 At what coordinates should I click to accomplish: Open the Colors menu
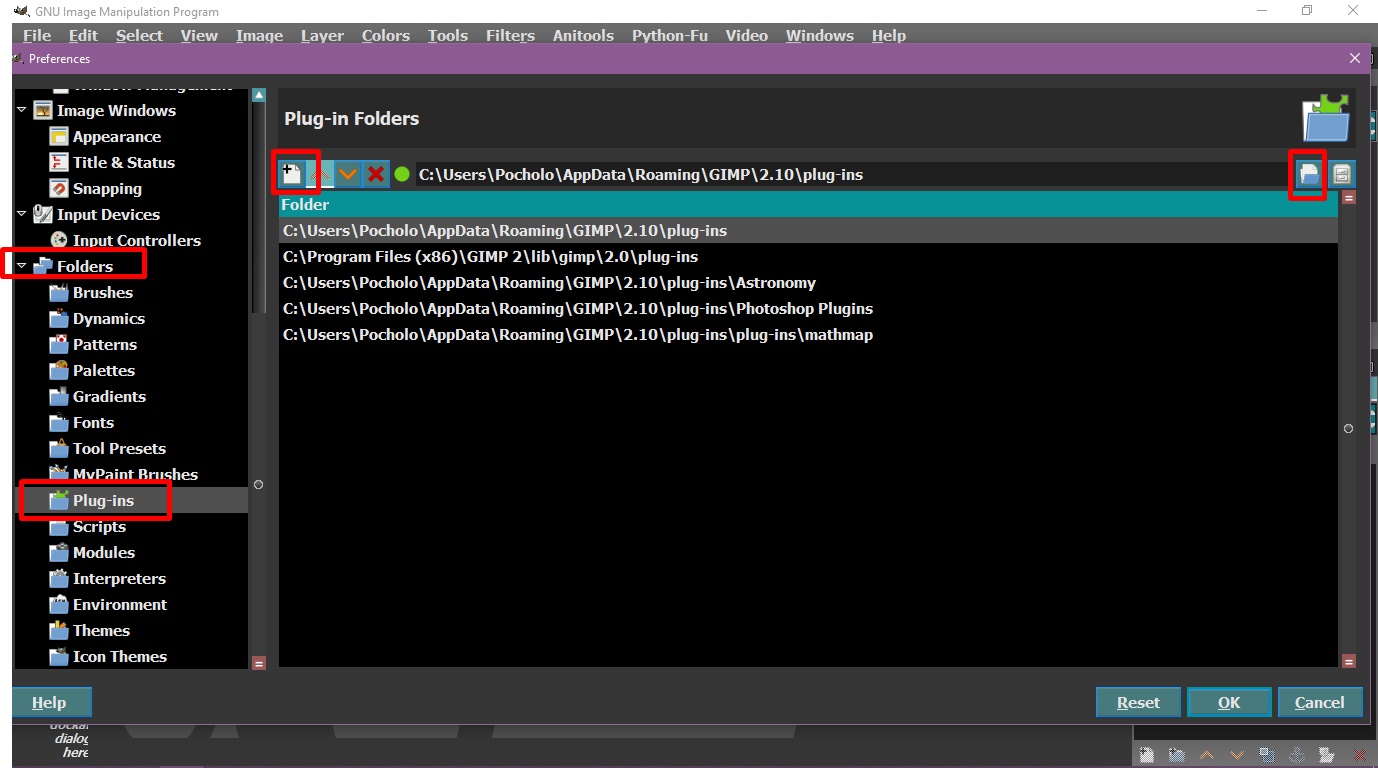coord(386,35)
